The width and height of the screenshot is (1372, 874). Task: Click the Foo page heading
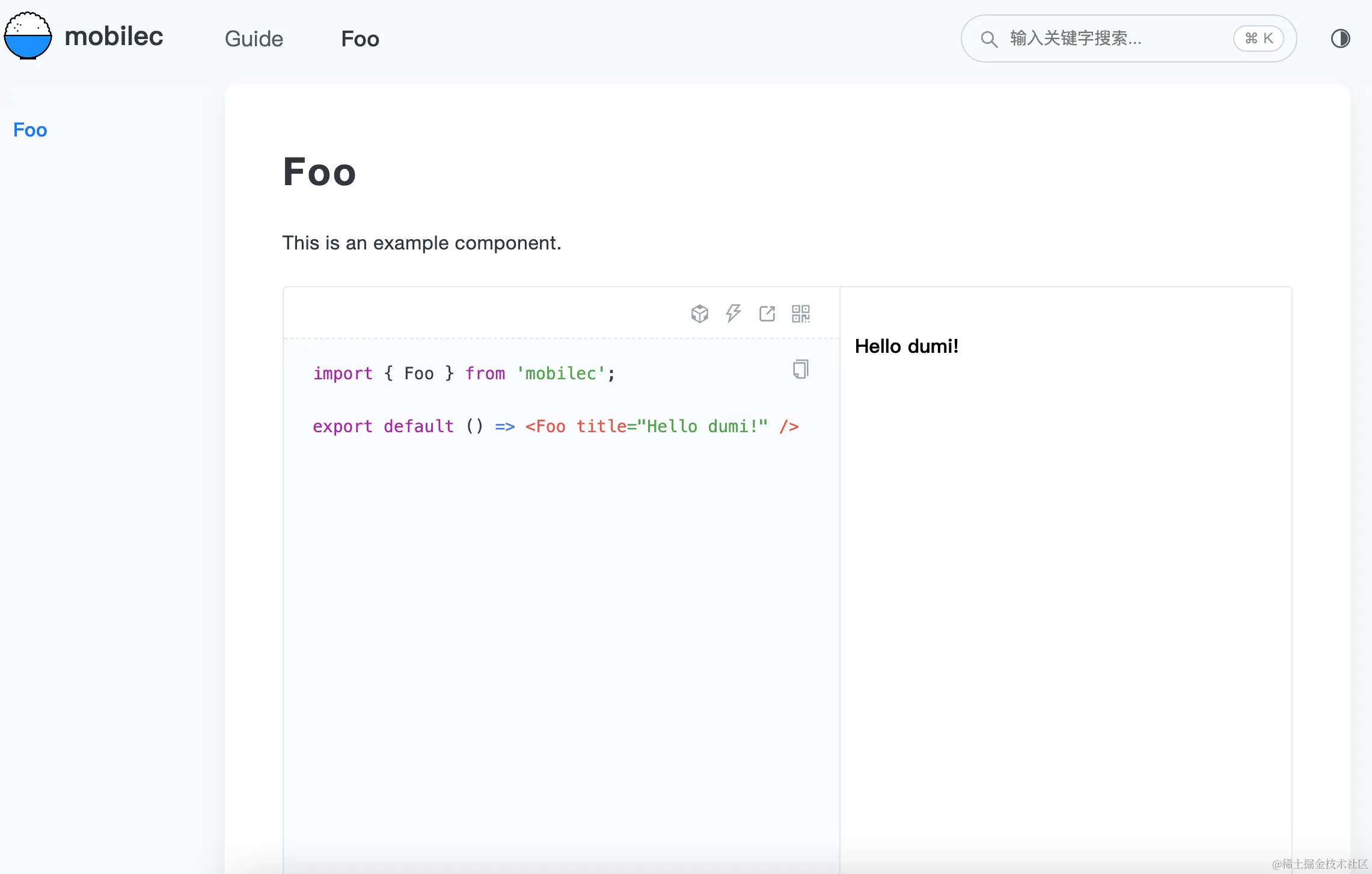coord(319,172)
